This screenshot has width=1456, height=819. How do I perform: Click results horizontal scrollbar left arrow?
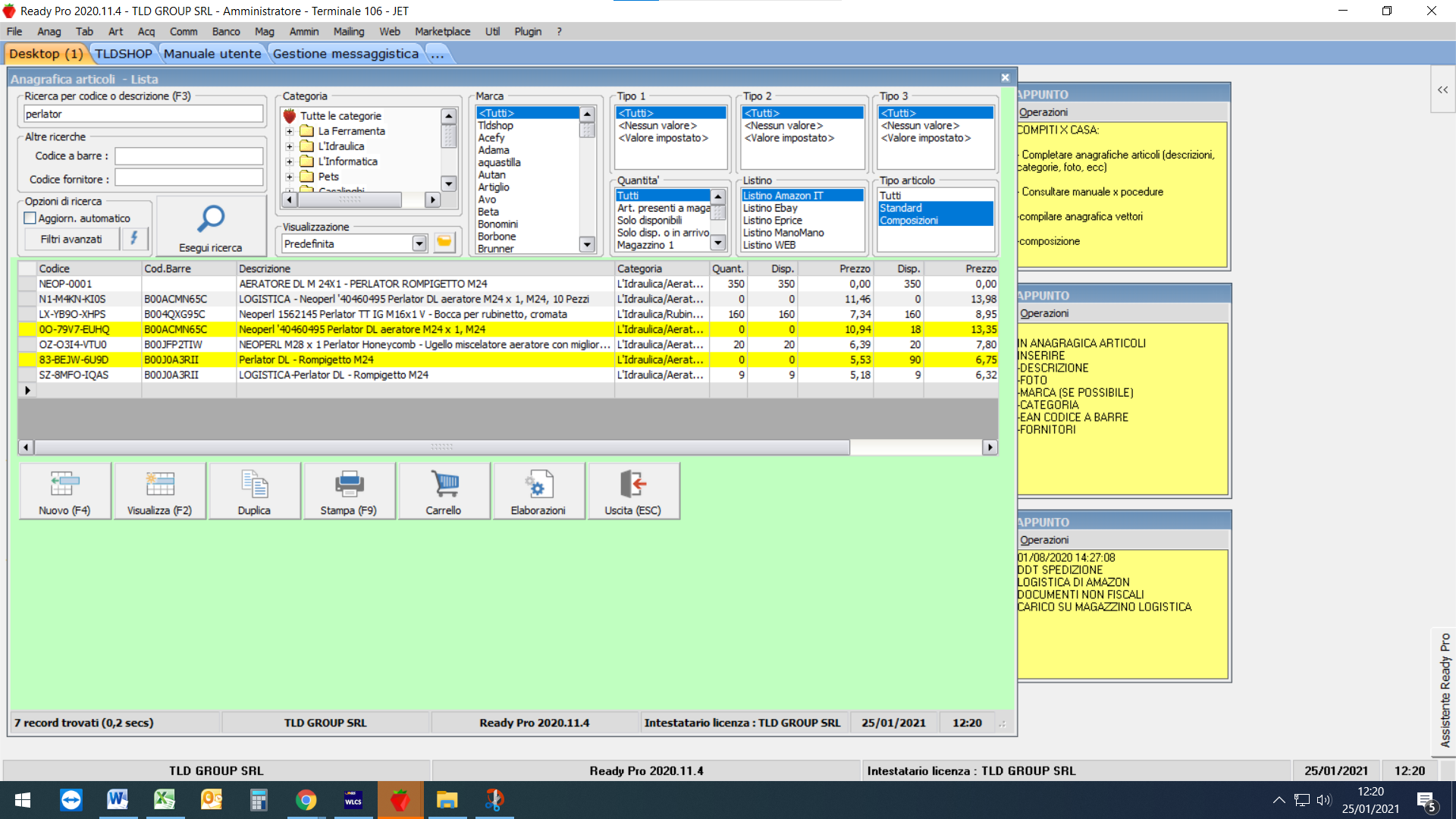pos(26,447)
